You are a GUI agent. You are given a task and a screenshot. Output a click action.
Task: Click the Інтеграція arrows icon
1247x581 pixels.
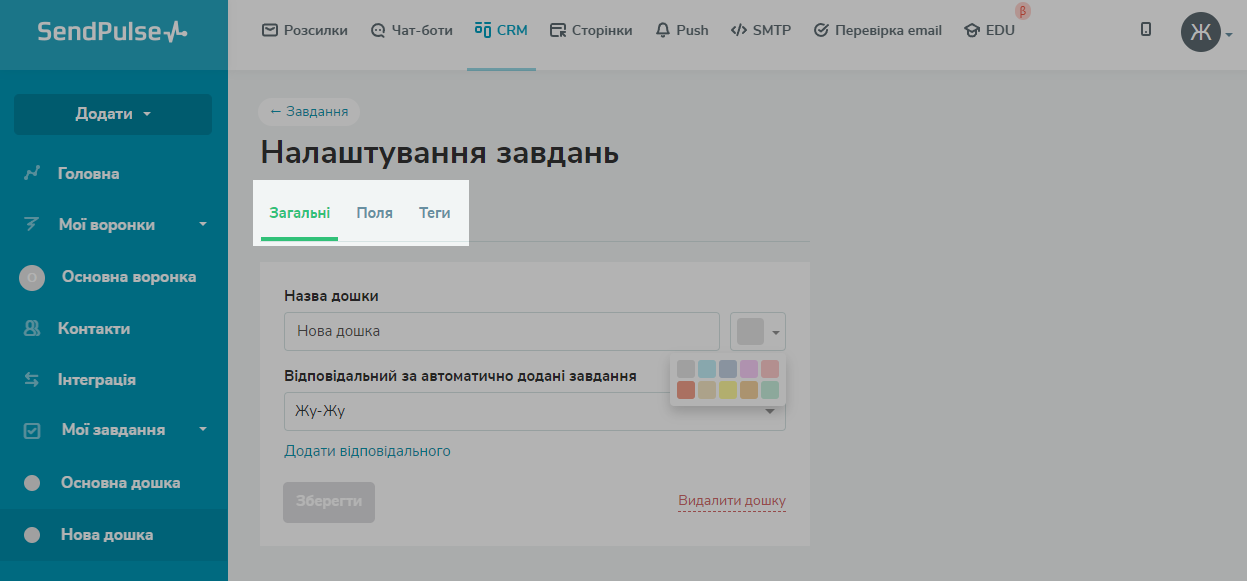(32, 380)
